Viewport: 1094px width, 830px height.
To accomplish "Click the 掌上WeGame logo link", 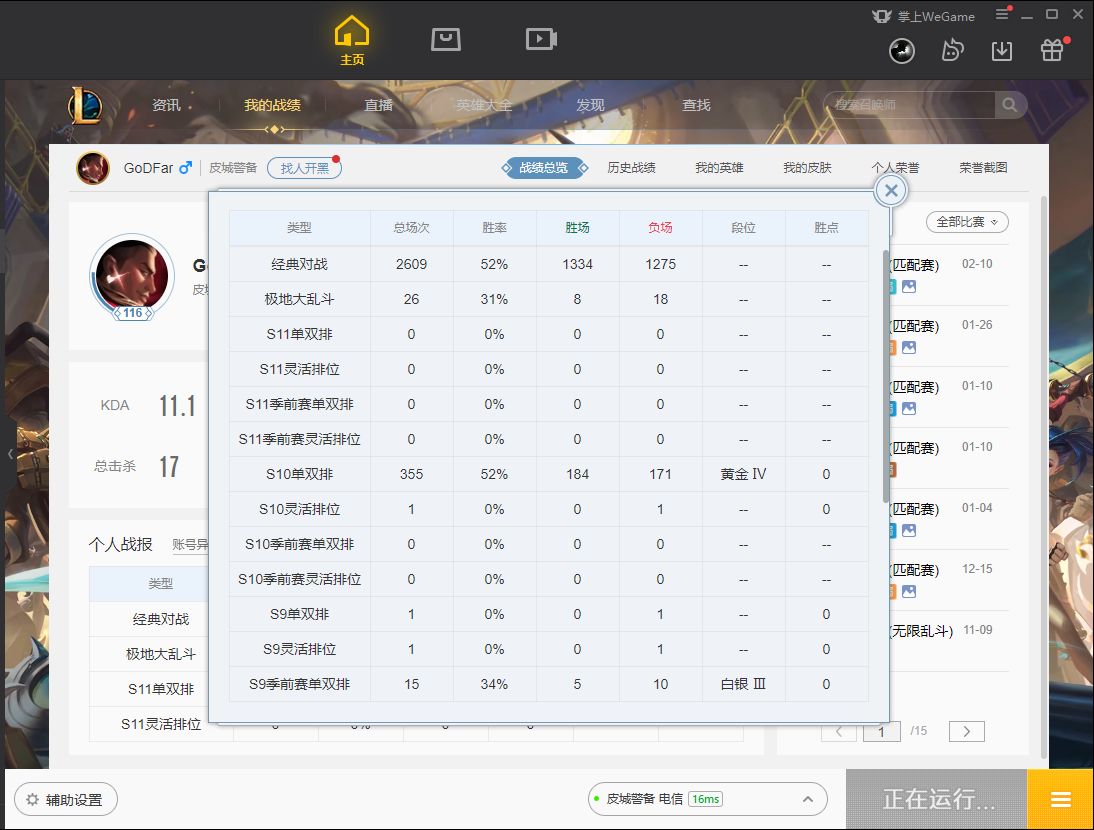I will coord(923,16).
